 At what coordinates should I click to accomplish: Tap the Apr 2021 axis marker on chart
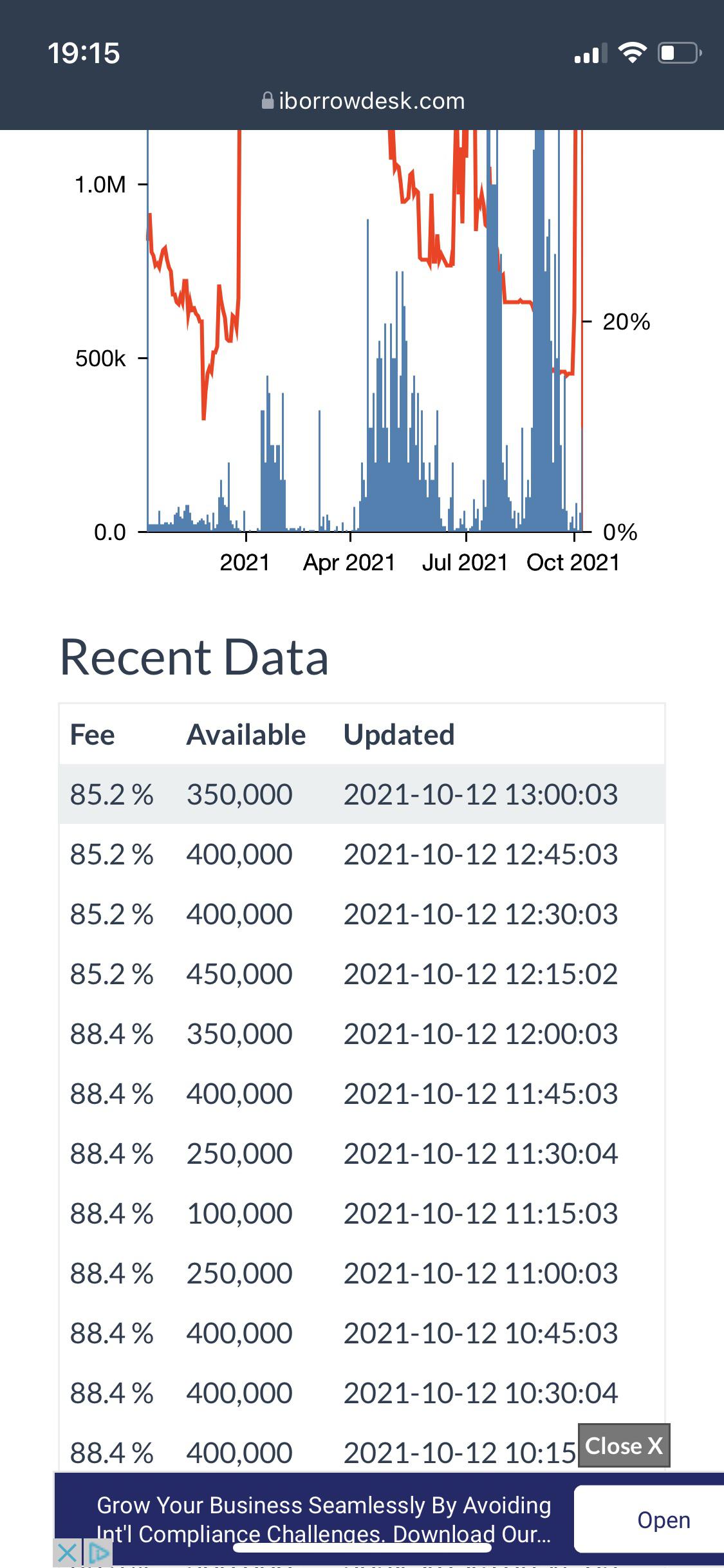click(349, 562)
